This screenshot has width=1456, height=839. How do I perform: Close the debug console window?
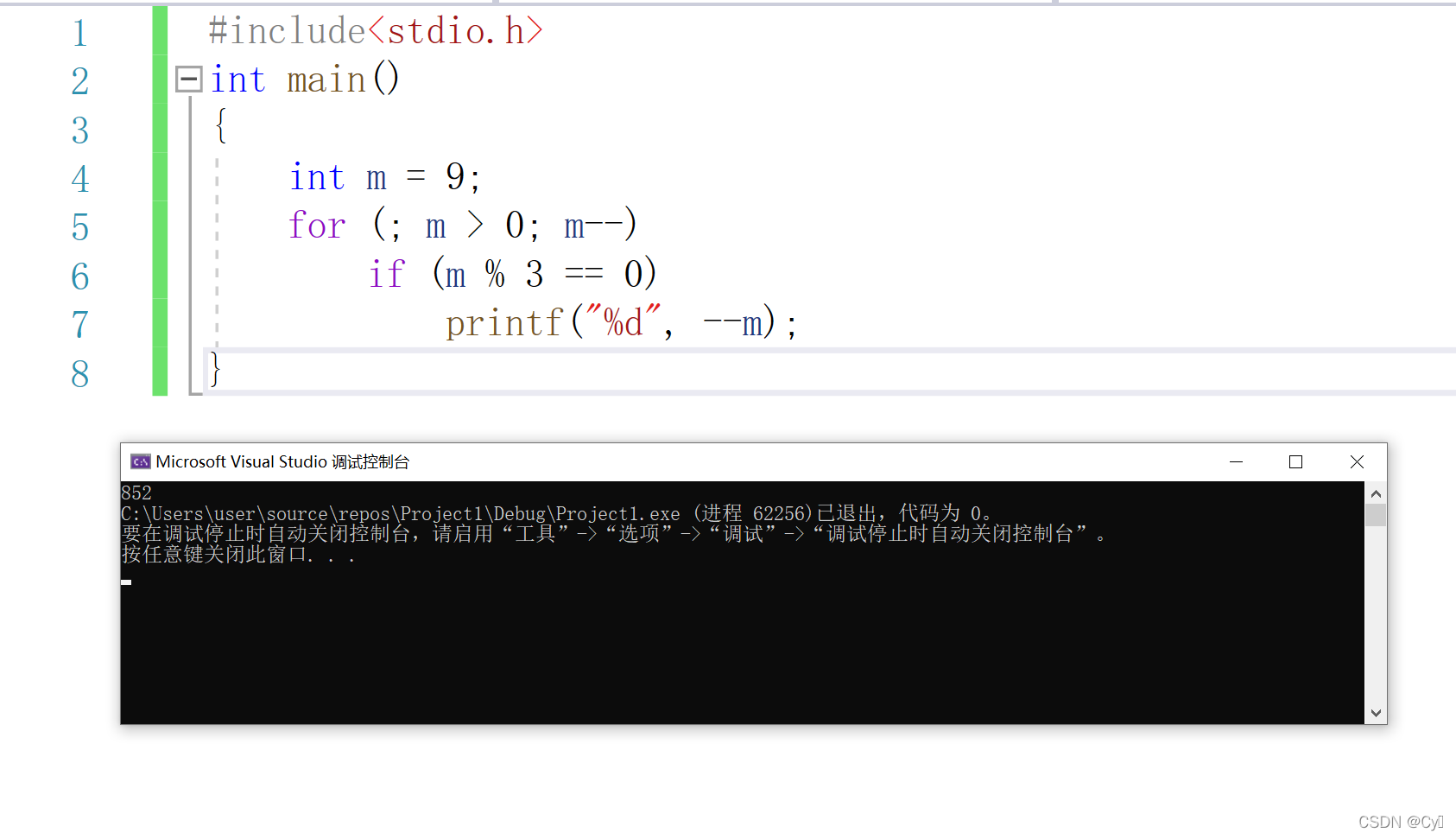[1357, 462]
